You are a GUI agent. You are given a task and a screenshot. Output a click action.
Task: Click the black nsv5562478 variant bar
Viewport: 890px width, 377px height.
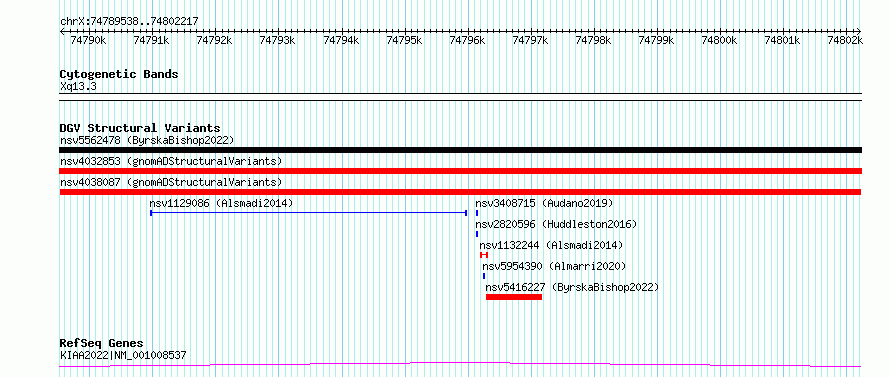pos(460,150)
